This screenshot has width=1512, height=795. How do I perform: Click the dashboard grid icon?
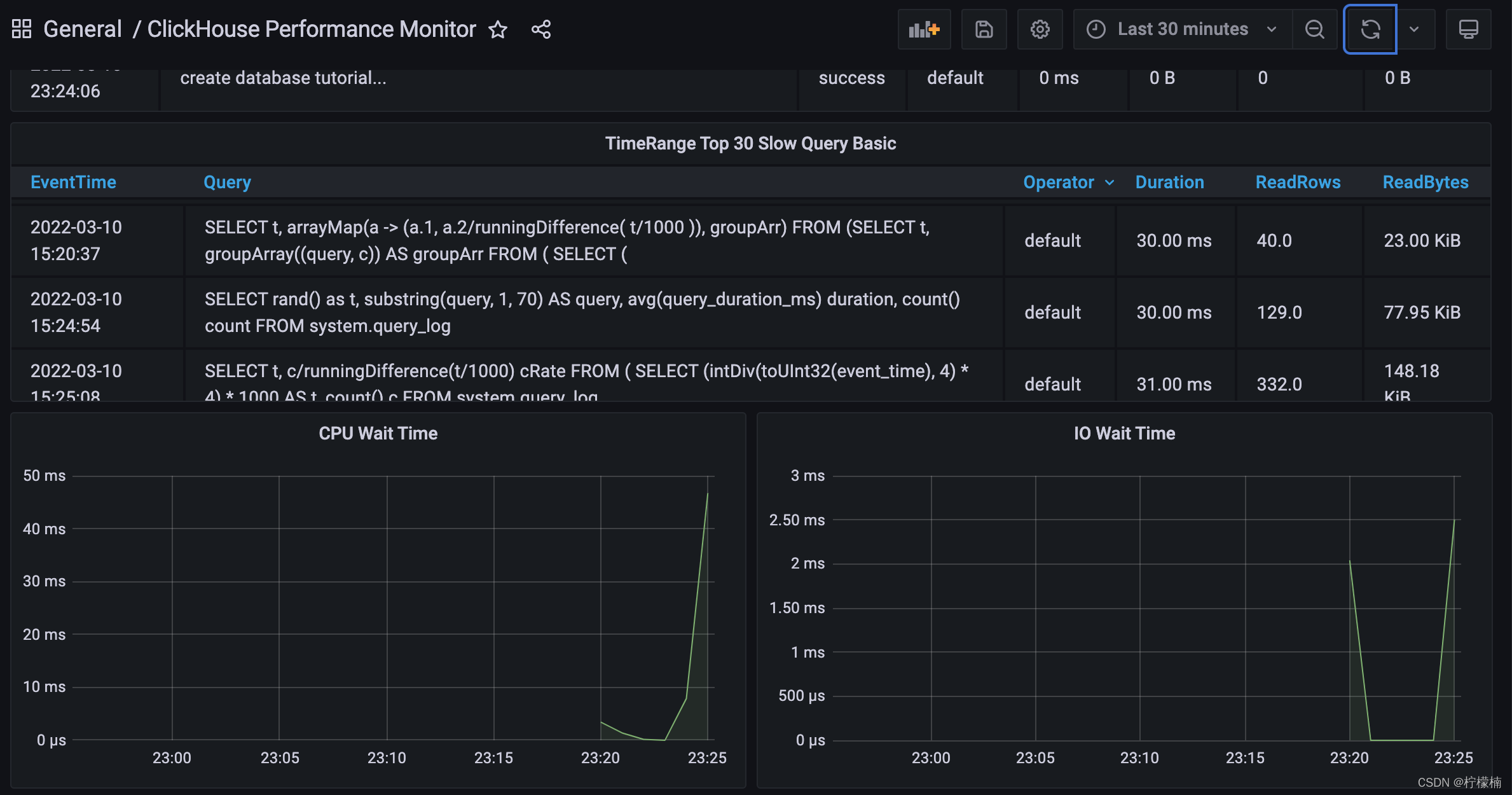coord(22,29)
